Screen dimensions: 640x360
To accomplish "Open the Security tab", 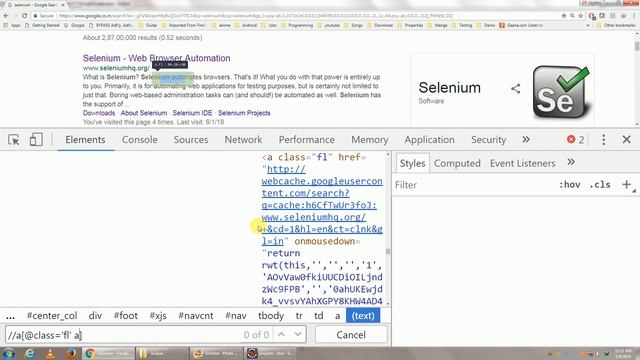I will pyautogui.click(x=489, y=140).
